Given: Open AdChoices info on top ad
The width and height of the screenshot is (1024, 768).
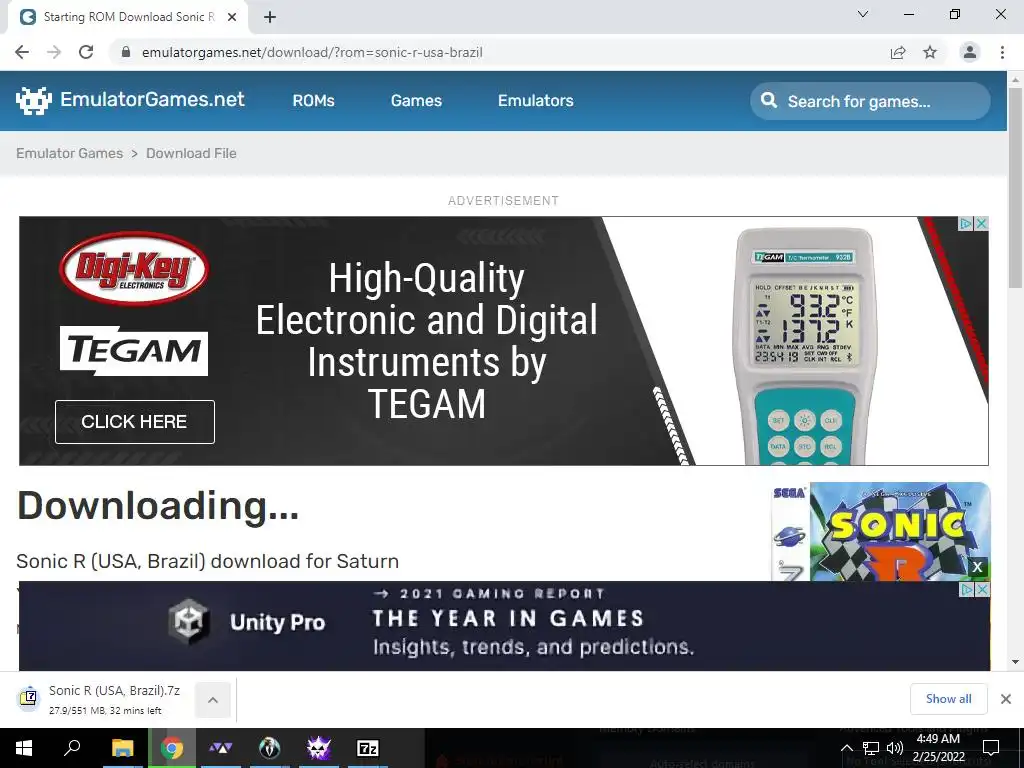Looking at the screenshot, I should [966, 223].
